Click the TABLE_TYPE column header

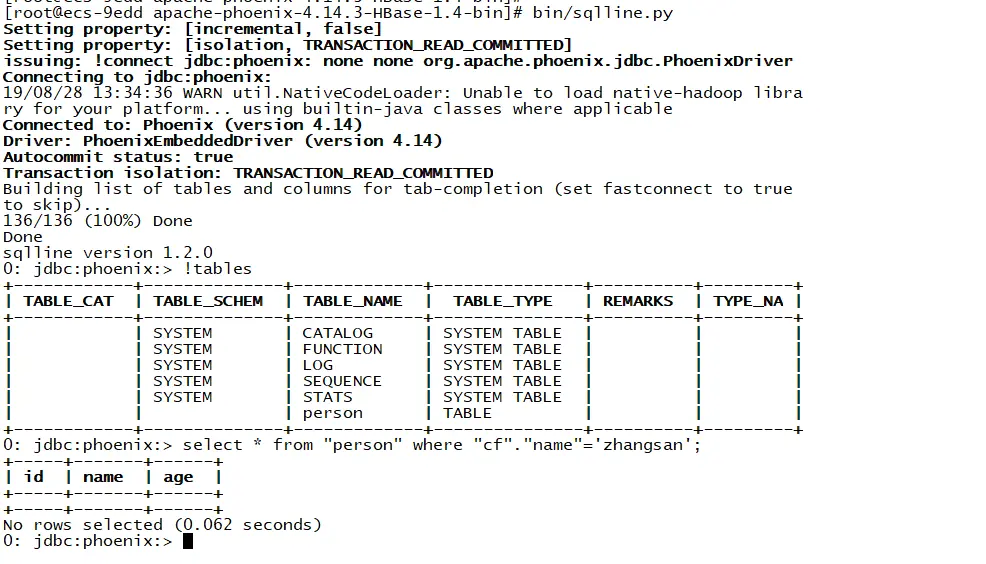pos(503,301)
